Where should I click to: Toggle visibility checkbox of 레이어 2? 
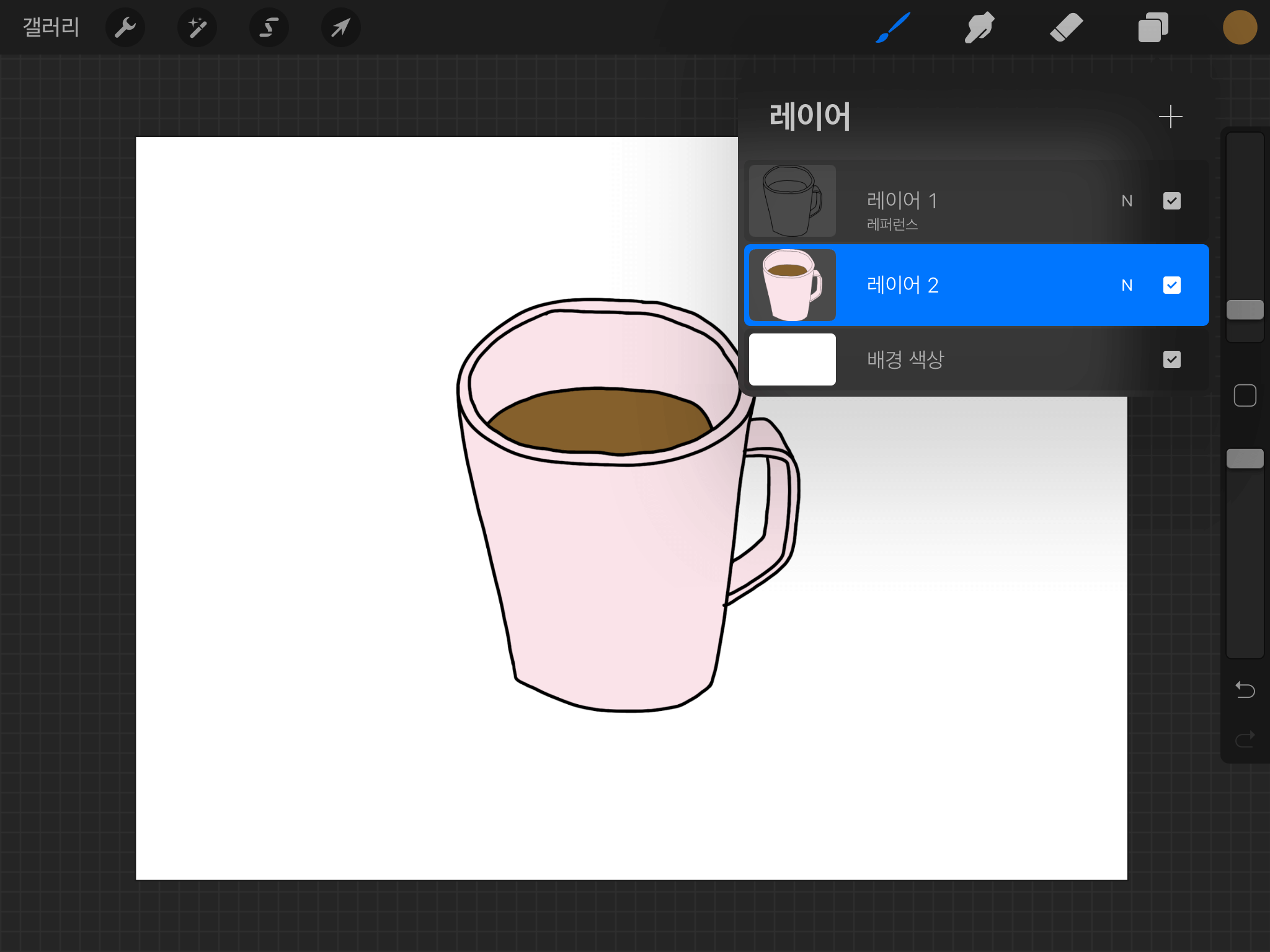(x=1171, y=285)
